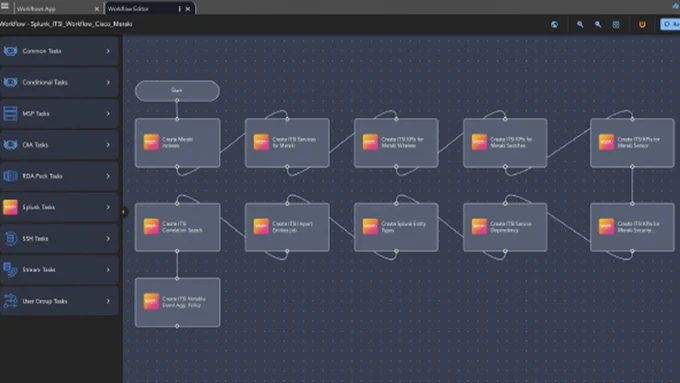Toggle the orange magnet snap icon
The height and width of the screenshot is (383, 680).
pyautogui.click(x=642, y=24)
